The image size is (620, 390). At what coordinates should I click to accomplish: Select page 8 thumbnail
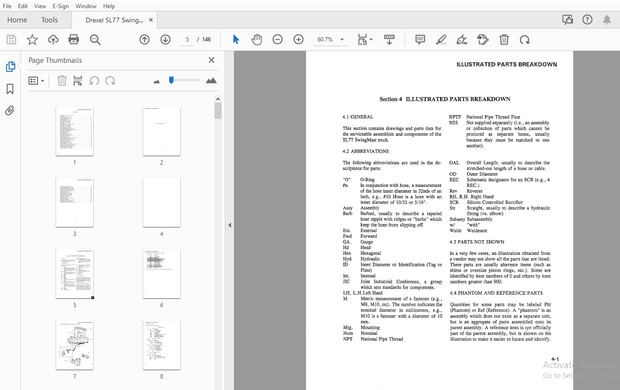(x=161, y=345)
